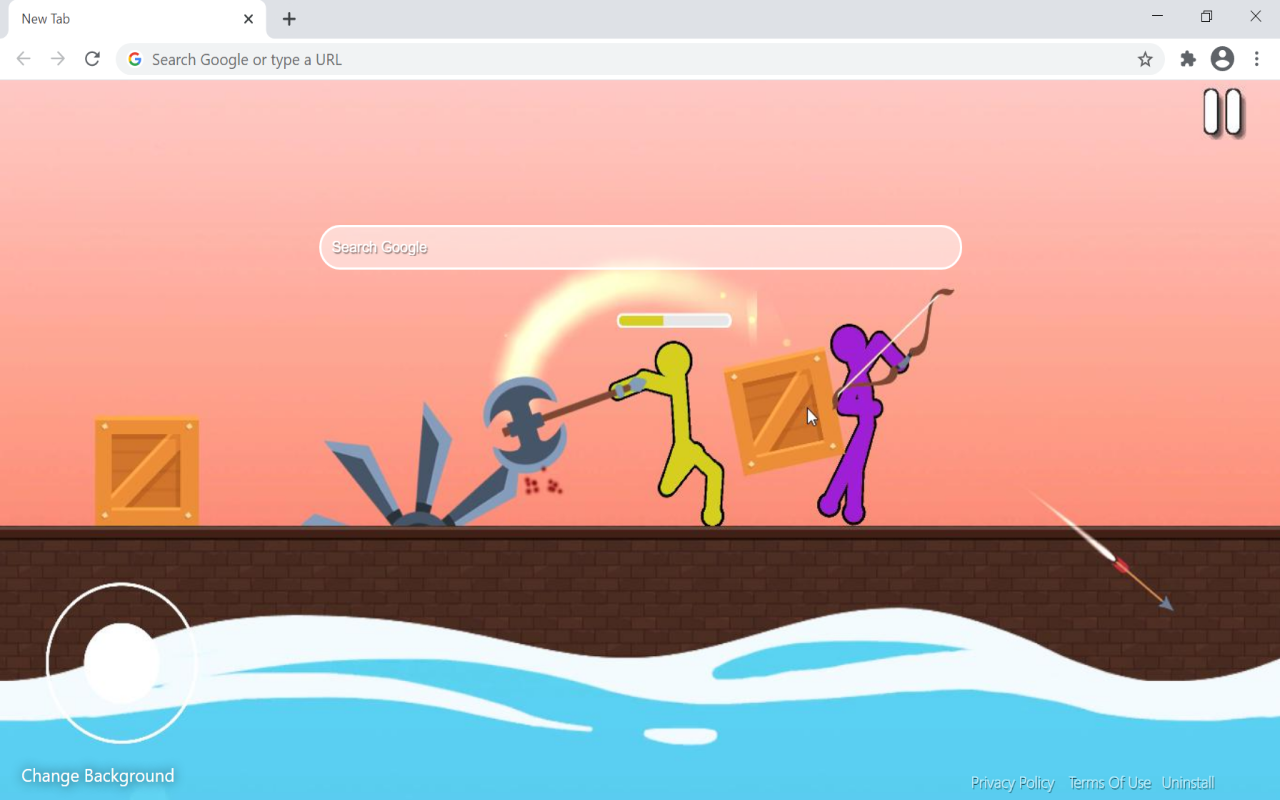
Task: Open the browser extensions puzzle icon
Action: click(1187, 59)
